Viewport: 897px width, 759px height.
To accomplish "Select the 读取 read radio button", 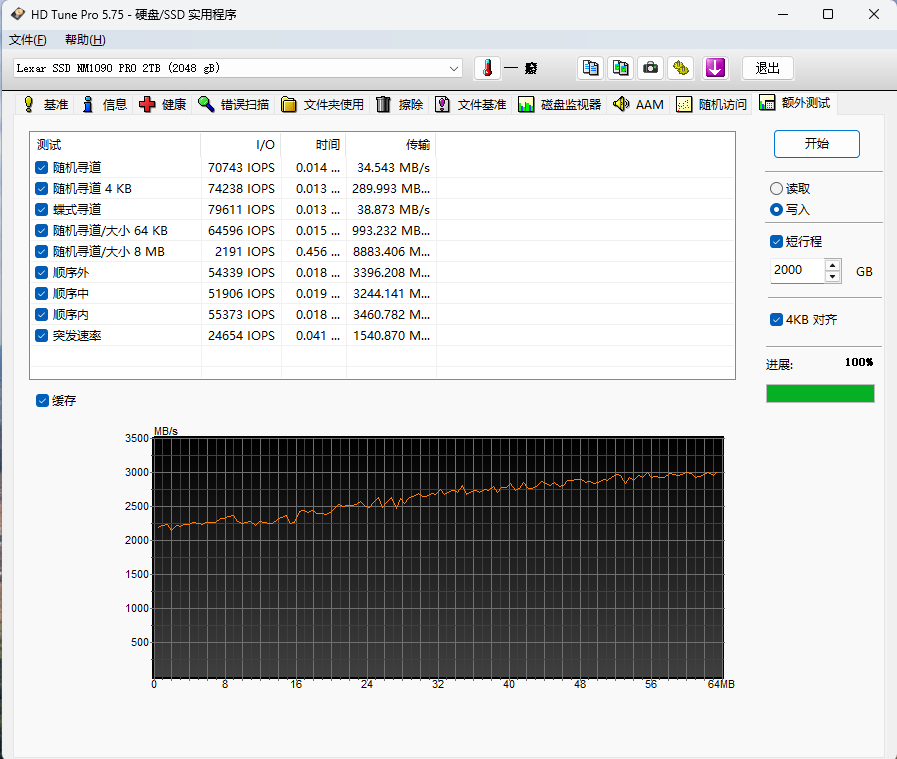I will pyautogui.click(x=777, y=189).
